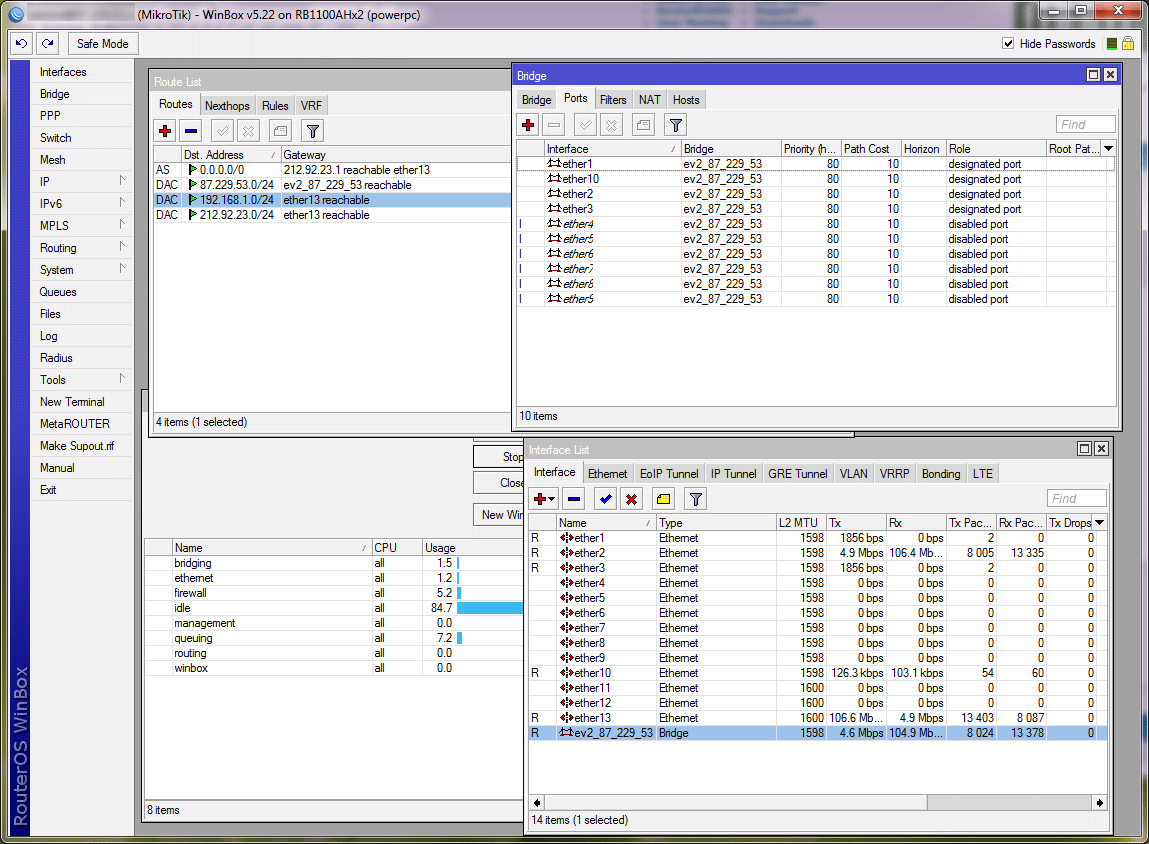
Task: Disable interface with red X icon
Action: click(632, 499)
